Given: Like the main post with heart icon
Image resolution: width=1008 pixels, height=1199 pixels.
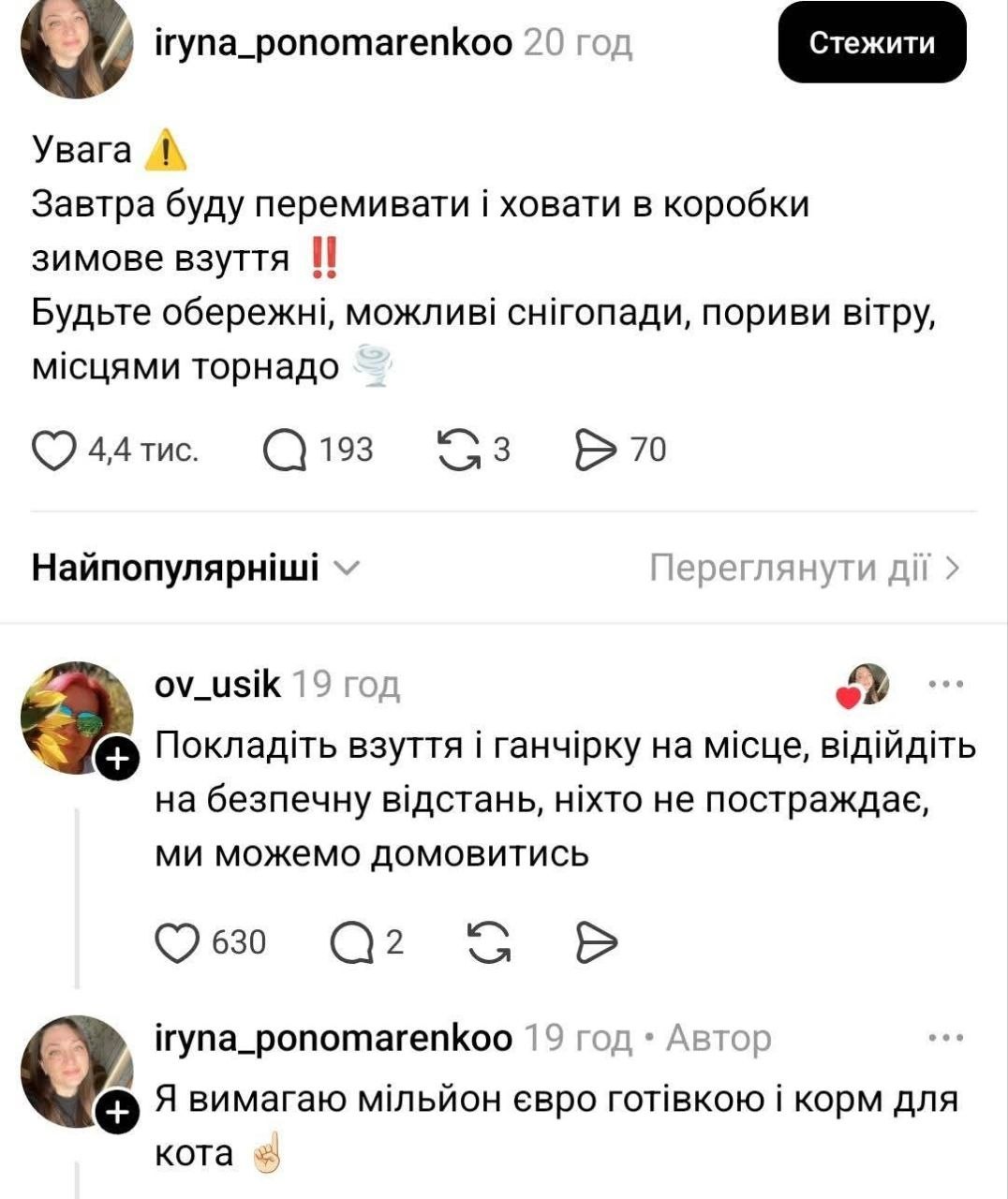Looking at the screenshot, I should [x=54, y=450].
